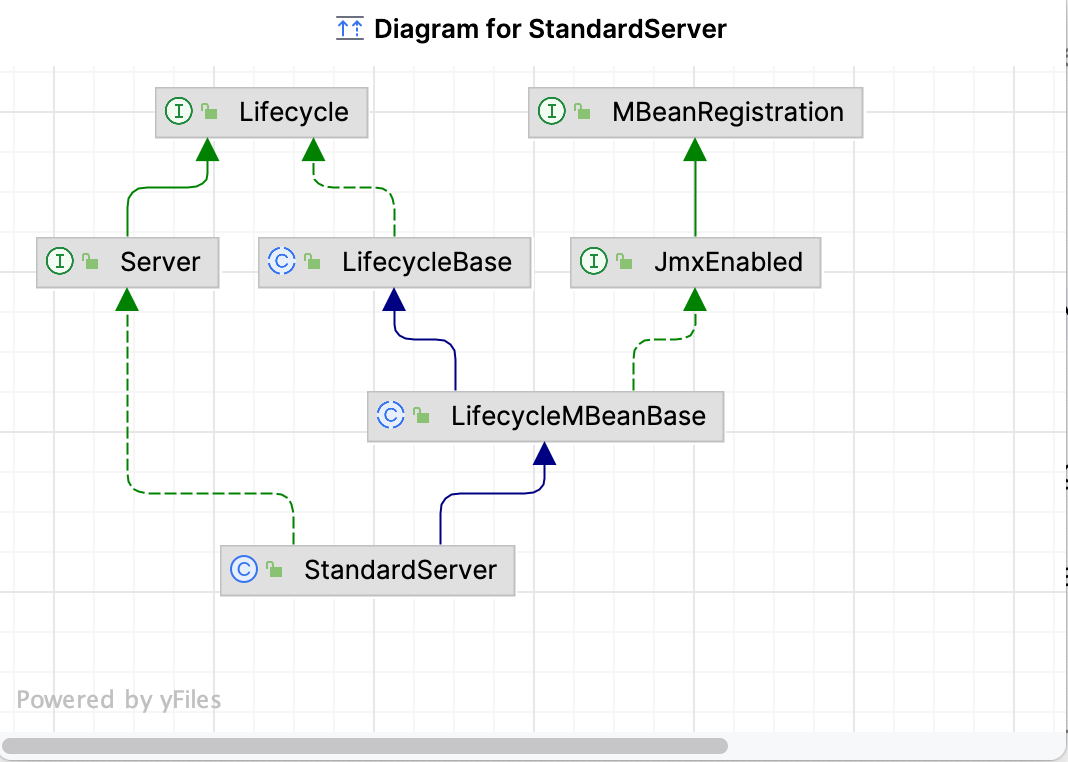Click the green arrowhead under MBeanRegistration
The height and width of the screenshot is (762, 1068).
695,150
